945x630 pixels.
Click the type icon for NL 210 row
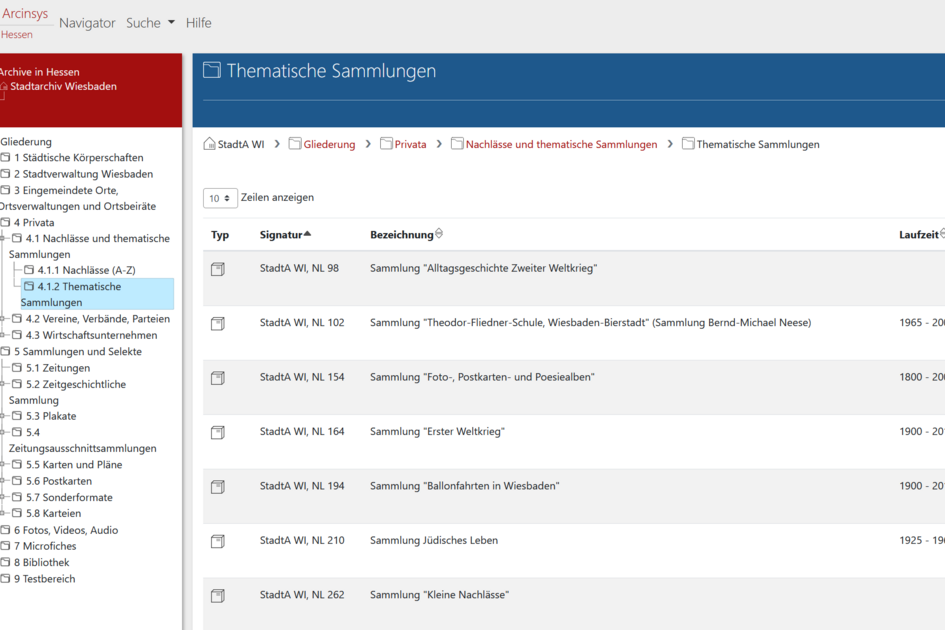tap(218, 541)
